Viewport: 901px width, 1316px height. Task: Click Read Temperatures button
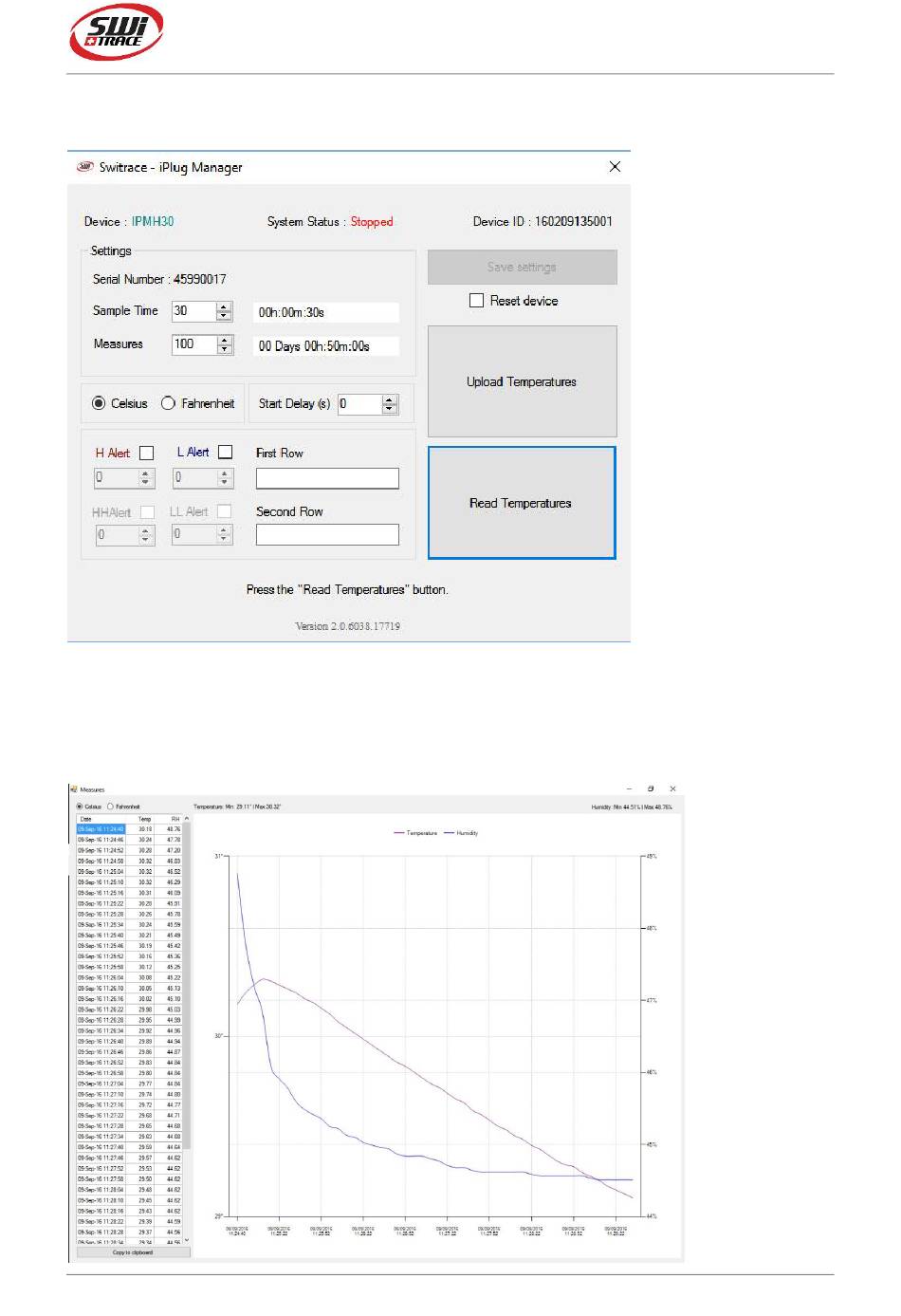(x=522, y=503)
